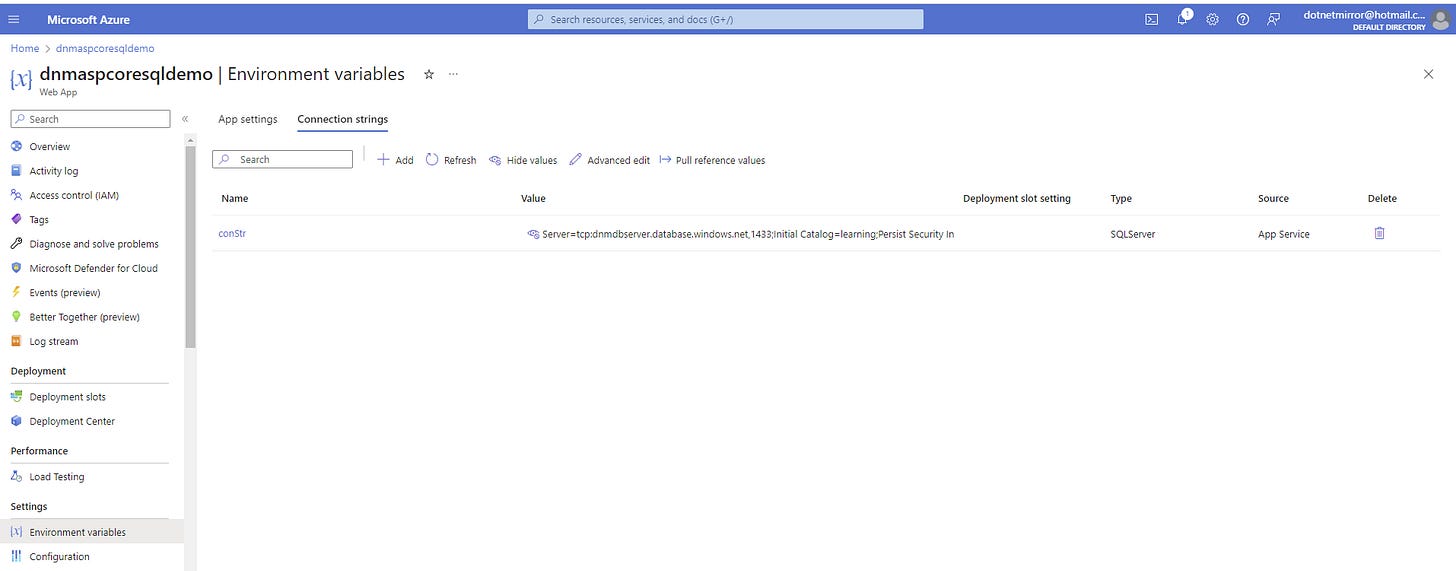The image size is (1456, 571).
Task: Click the sidebar Search box
Action: point(91,119)
